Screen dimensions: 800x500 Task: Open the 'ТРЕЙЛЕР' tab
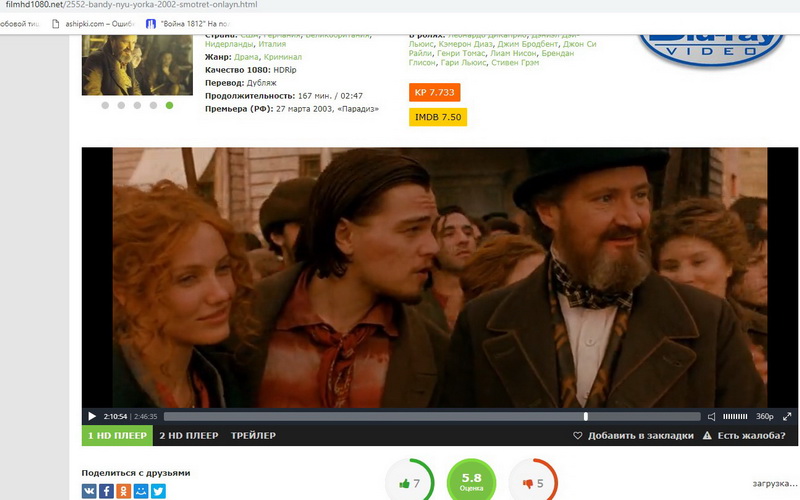[253, 436]
